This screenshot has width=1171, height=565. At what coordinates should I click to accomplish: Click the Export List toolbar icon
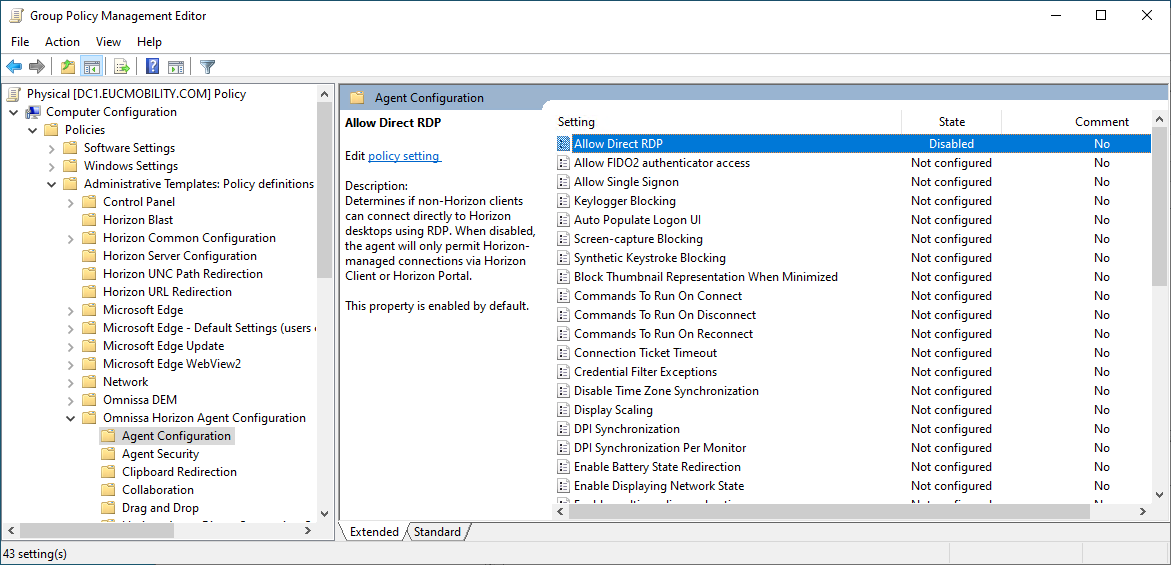tap(122, 67)
